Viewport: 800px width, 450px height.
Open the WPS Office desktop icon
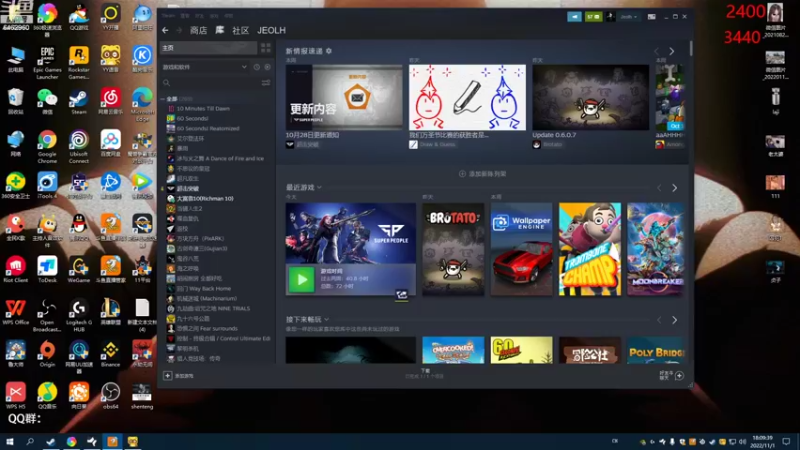(15, 312)
